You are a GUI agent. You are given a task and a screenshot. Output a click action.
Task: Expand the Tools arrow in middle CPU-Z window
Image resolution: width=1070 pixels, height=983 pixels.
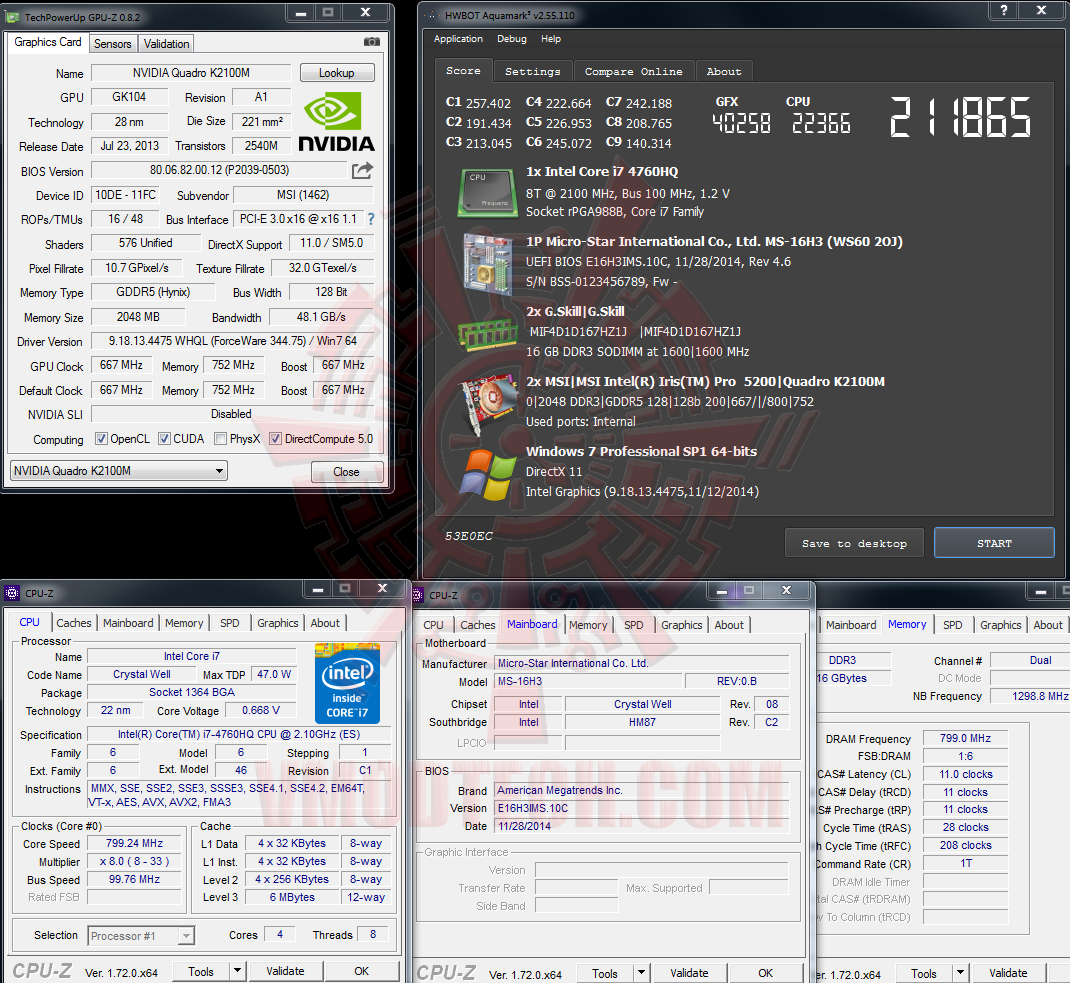(641, 973)
